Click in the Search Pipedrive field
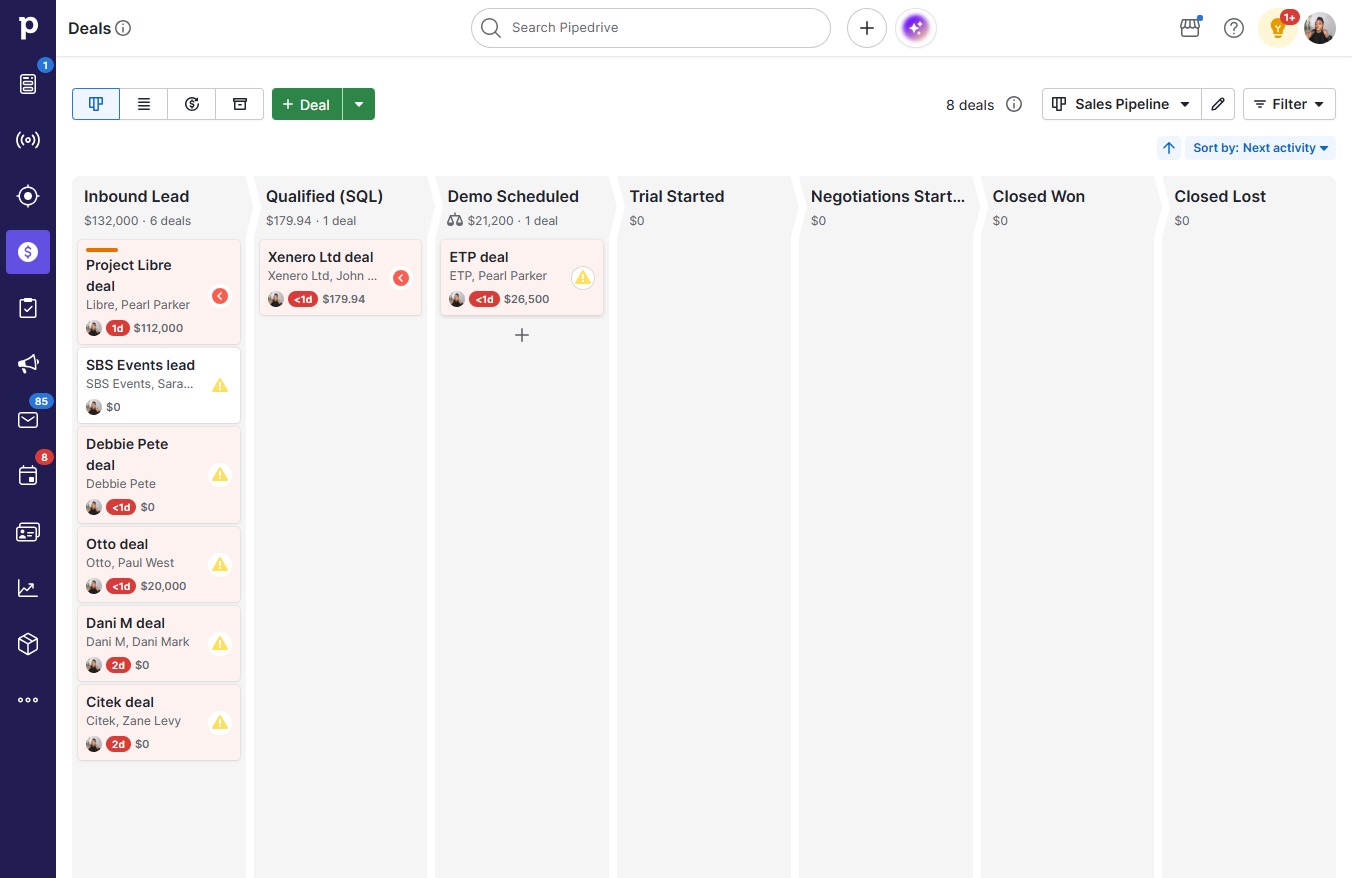Screen dimensions: 1352x878 651,28
